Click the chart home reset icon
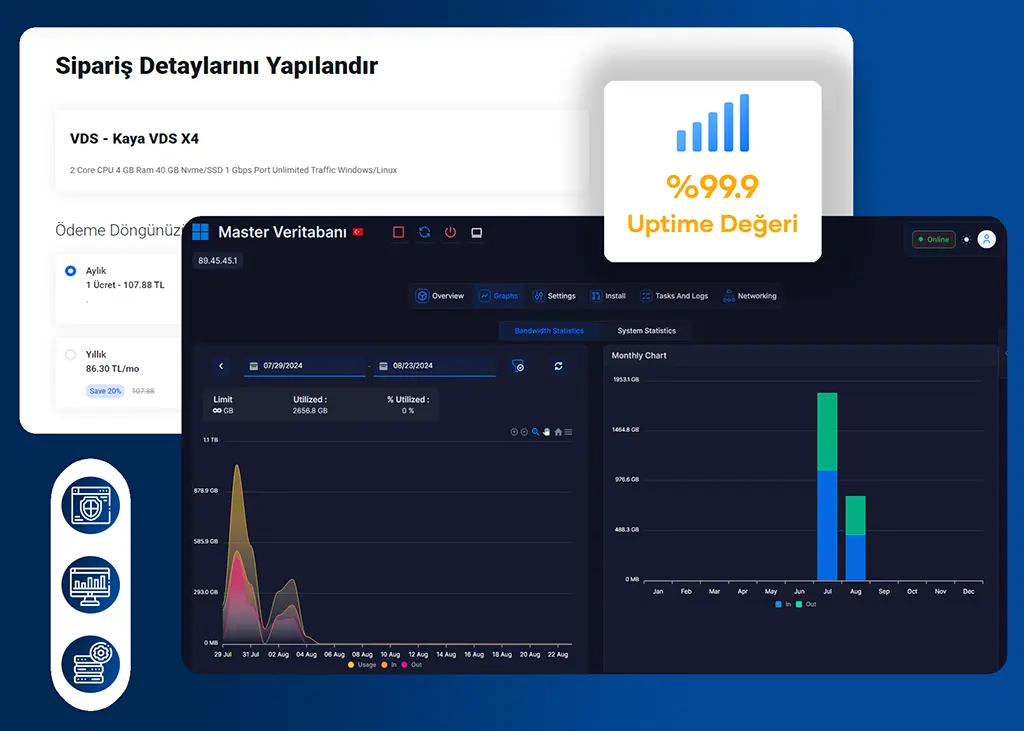 click(x=558, y=432)
